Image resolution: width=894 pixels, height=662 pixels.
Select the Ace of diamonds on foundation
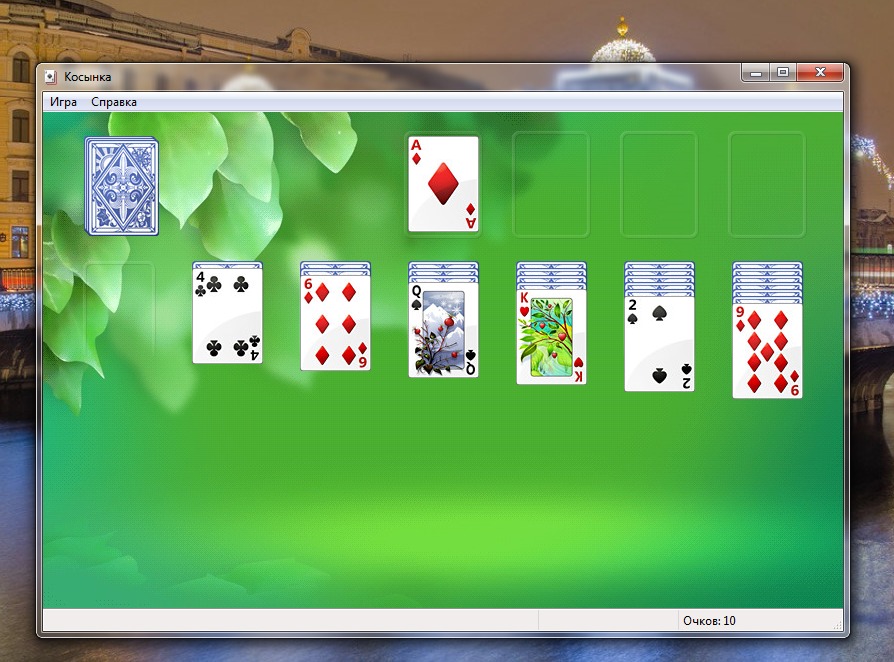click(443, 184)
